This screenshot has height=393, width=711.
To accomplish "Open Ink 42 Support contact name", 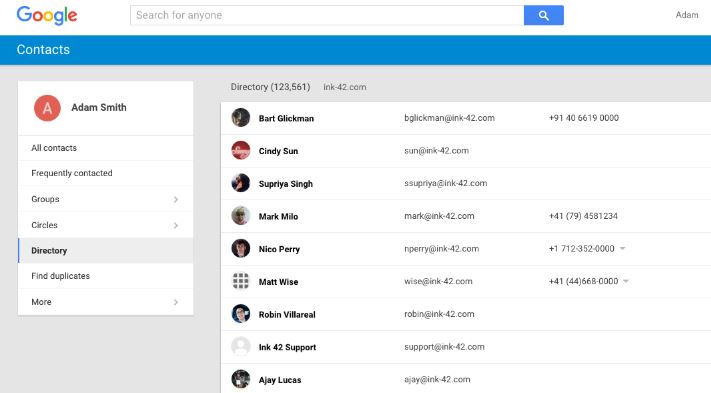I will [287, 347].
